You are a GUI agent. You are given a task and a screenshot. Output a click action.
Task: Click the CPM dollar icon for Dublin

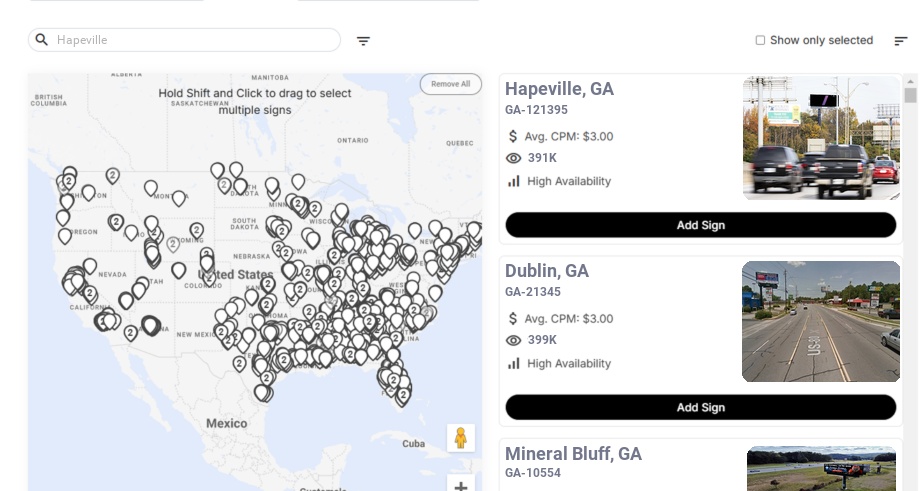point(514,319)
